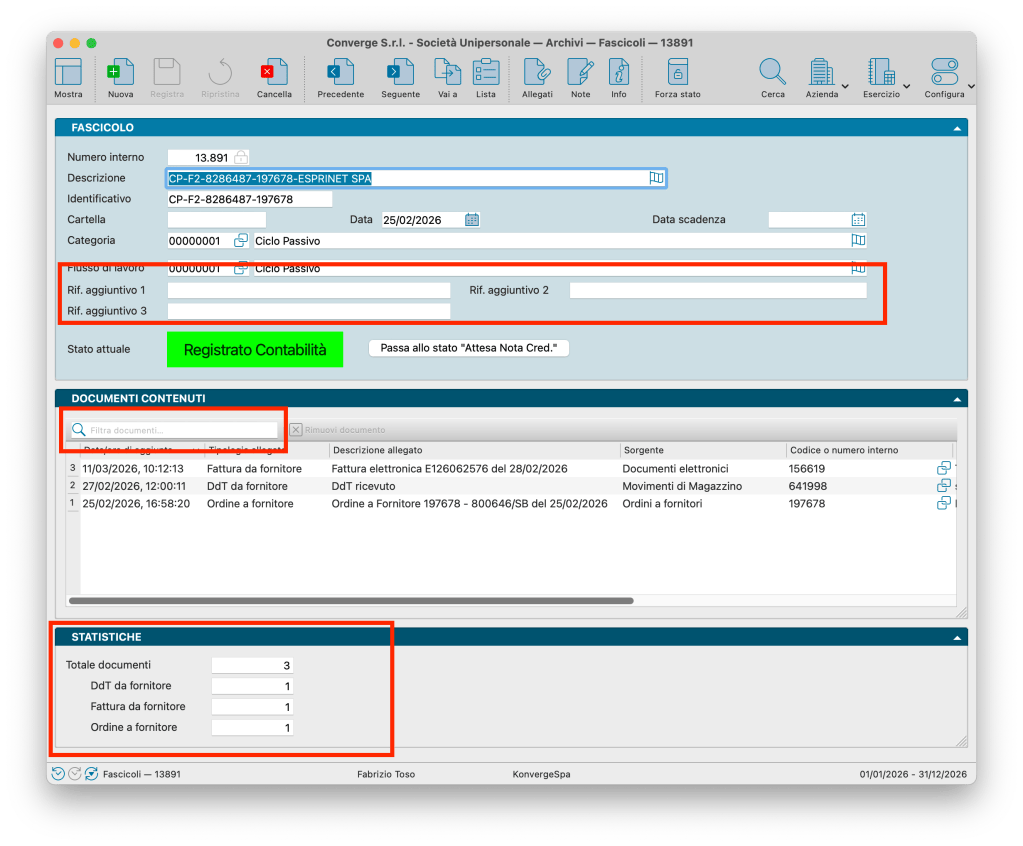Open the Esercizio dropdown arrow
The image size is (1023, 846).
coord(906,86)
